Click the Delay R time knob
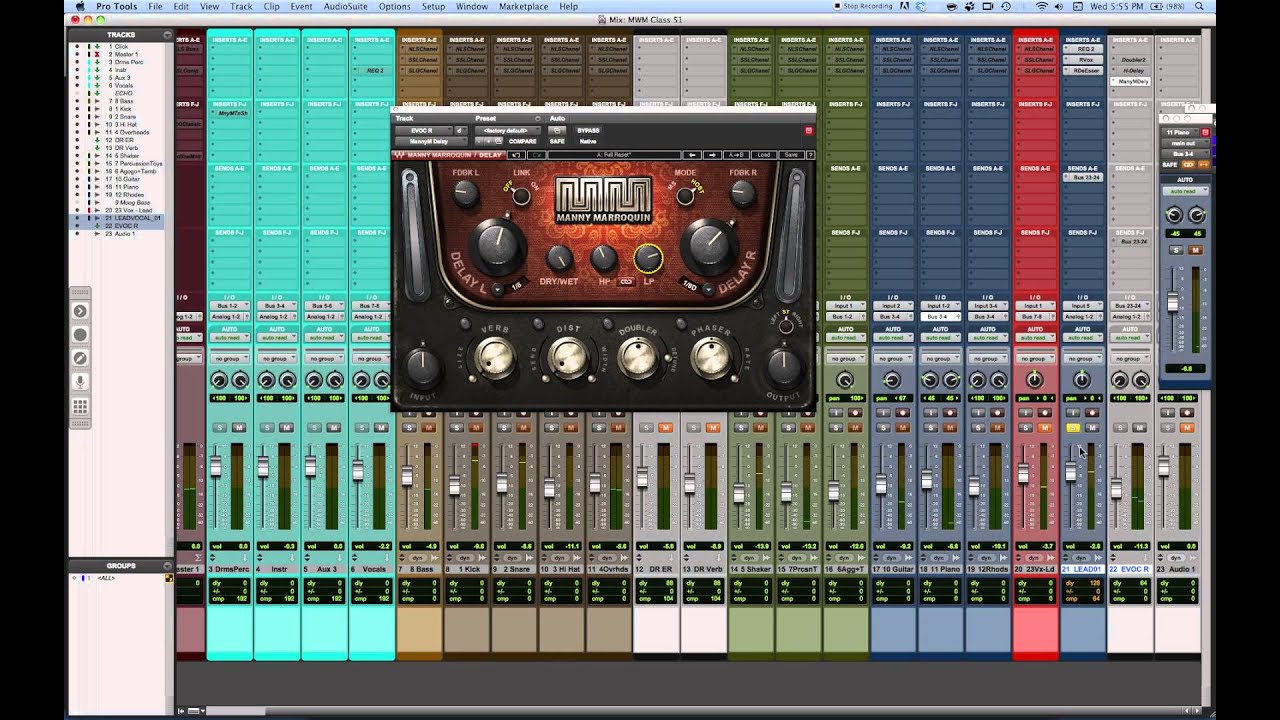The width and height of the screenshot is (1280, 720). pyautogui.click(x=707, y=245)
